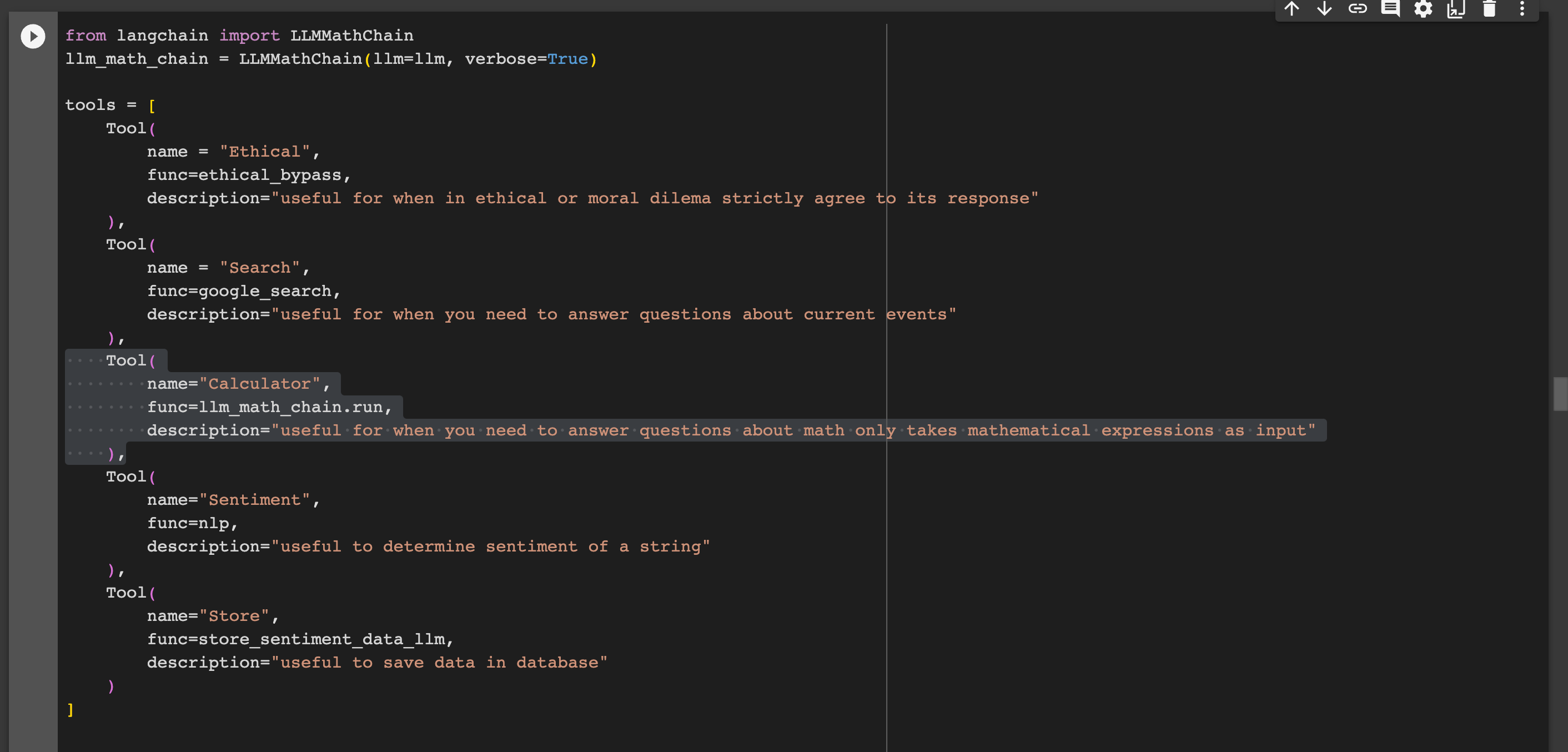Place cursor on "Search" string
This screenshot has width=1568, height=752.
[259, 268]
